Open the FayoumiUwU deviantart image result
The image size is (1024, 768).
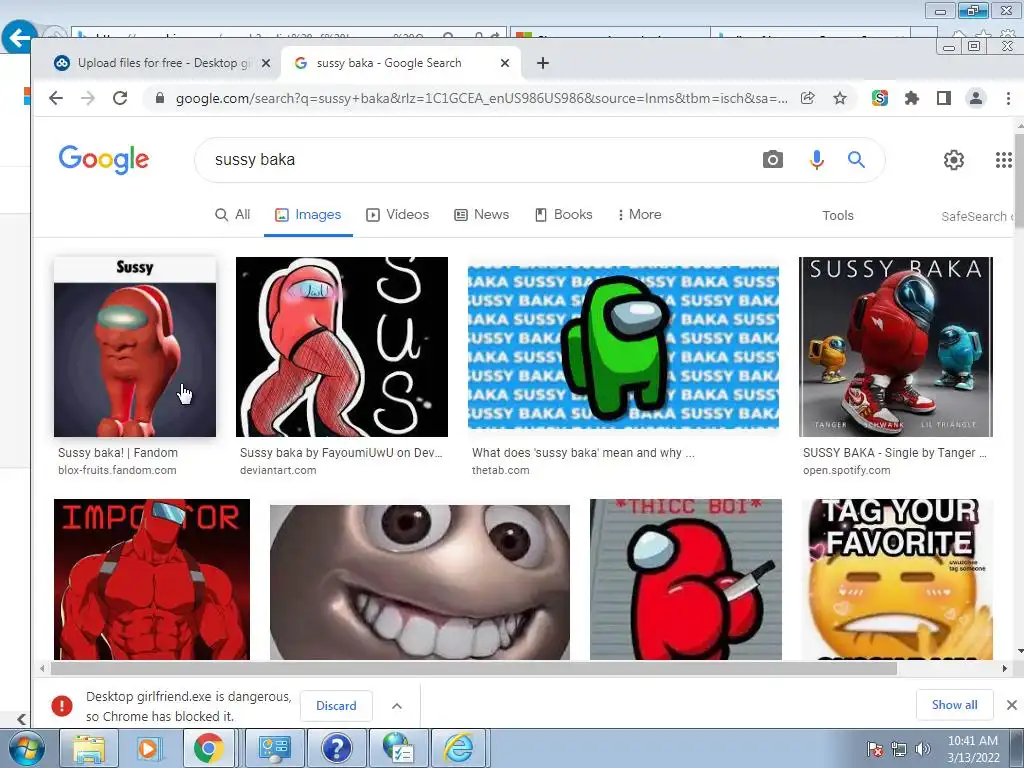click(x=342, y=347)
